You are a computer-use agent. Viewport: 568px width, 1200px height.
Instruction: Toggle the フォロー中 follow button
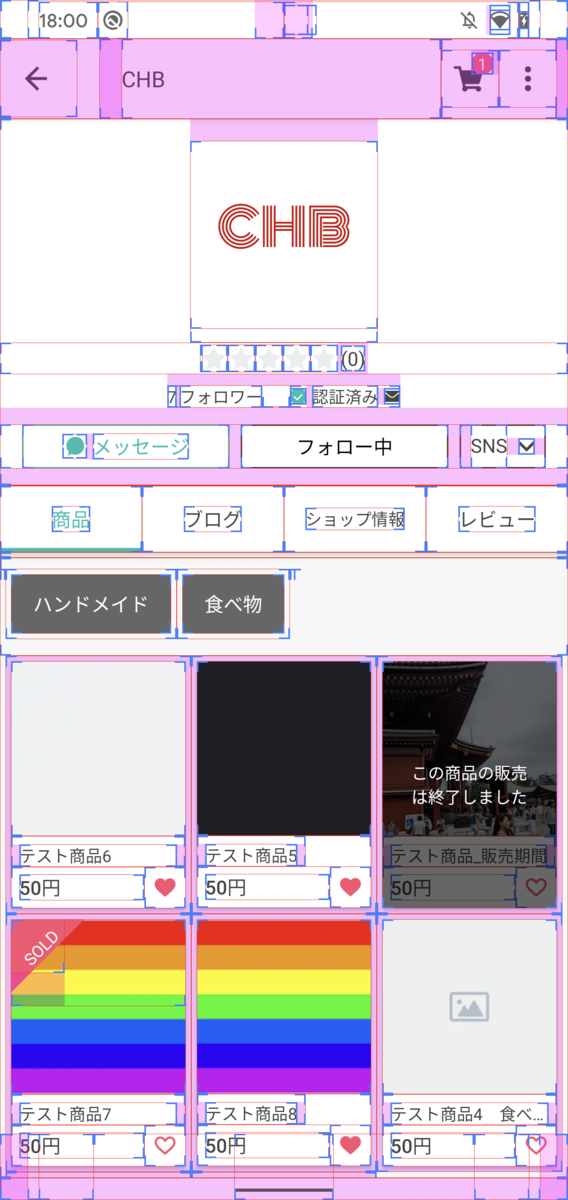point(345,447)
